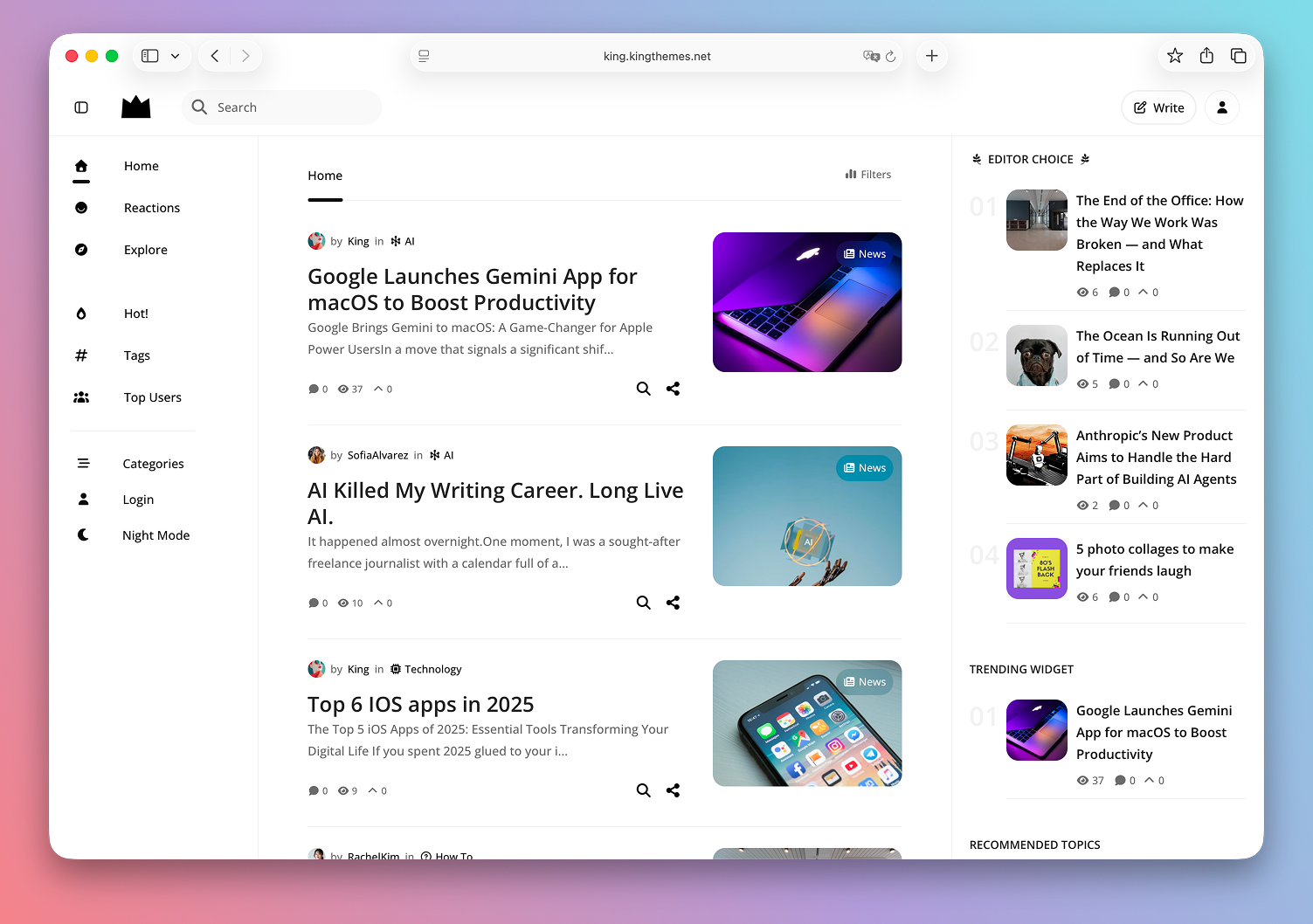This screenshot has height=924, width=1313.
Task: Click the Hot! flame icon
Action: pyautogui.click(x=81, y=314)
